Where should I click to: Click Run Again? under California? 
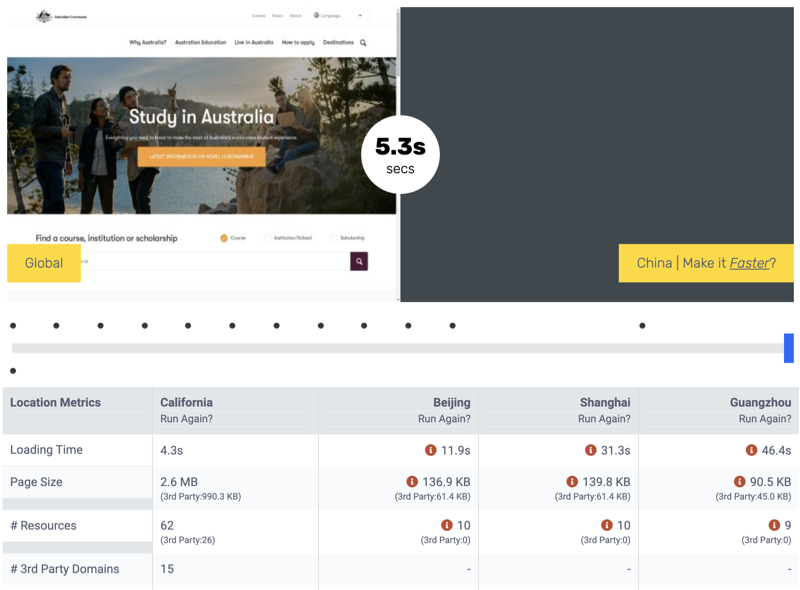coord(186,419)
